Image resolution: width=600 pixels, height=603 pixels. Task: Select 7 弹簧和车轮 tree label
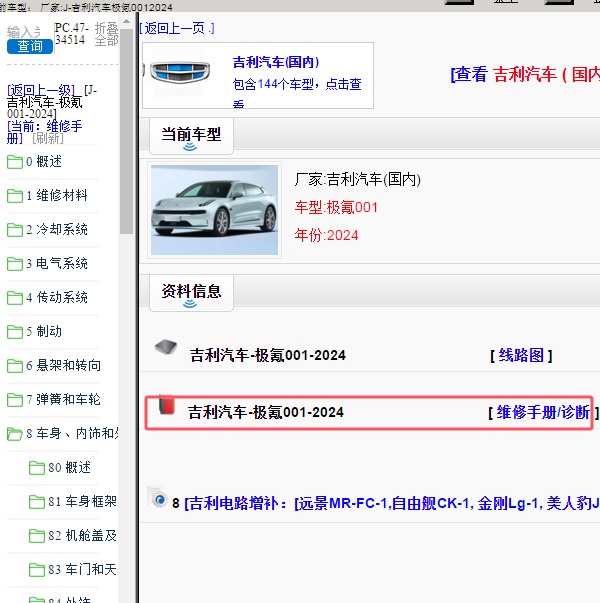tap(63, 399)
